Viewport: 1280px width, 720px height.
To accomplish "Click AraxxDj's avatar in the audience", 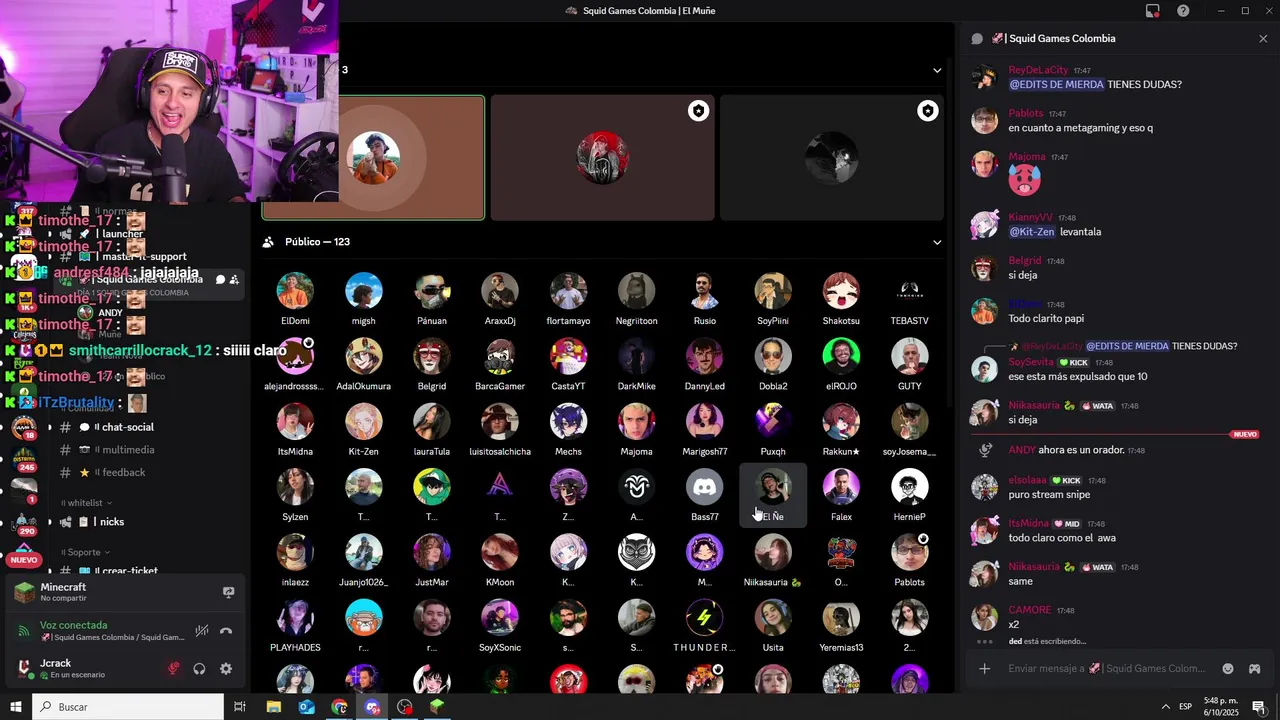I will 500,291.
